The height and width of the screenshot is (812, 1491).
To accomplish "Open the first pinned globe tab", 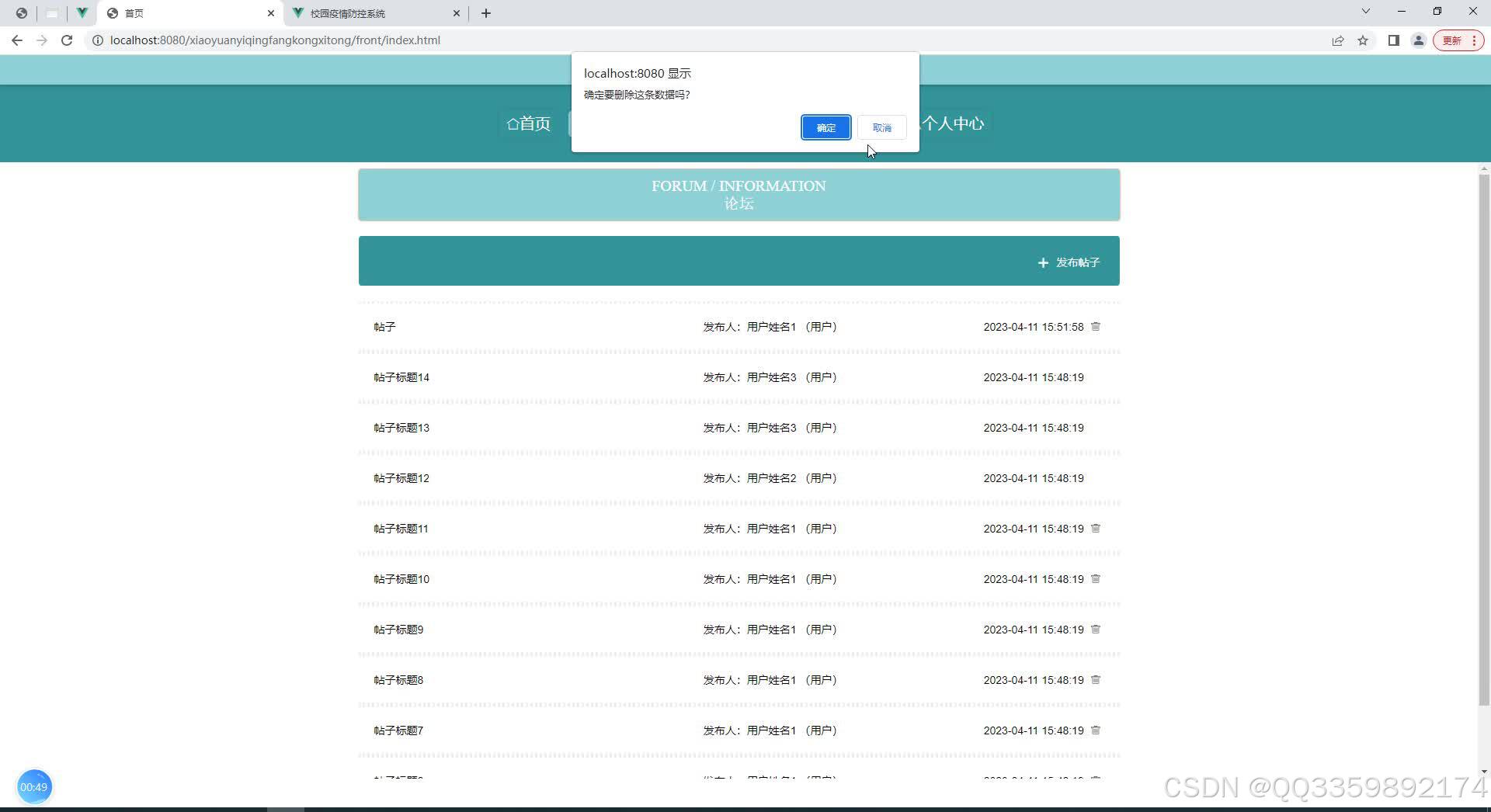I will [22, 13].
